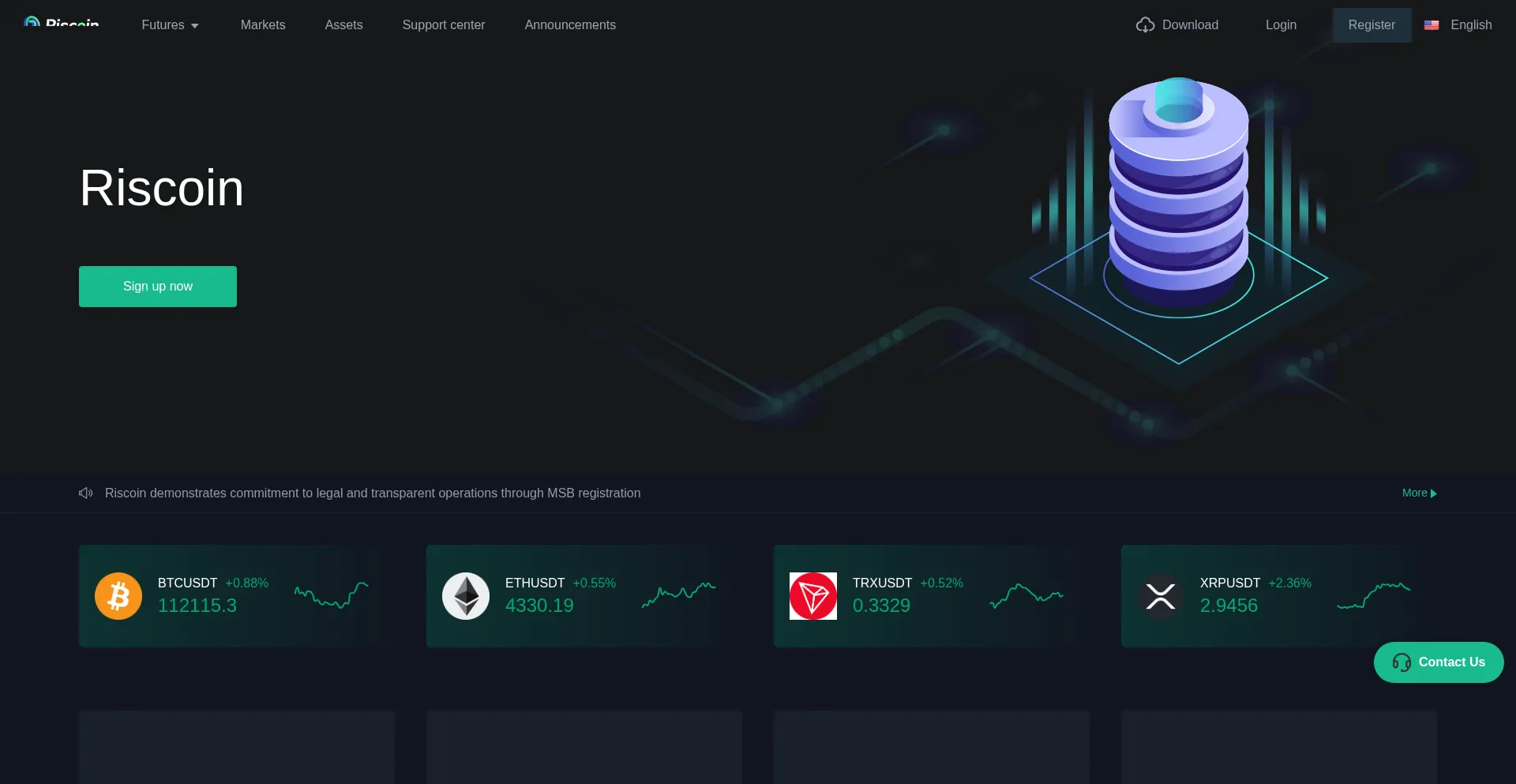Click the Contact Us button
The image size is (1516, 784).
1439,662
